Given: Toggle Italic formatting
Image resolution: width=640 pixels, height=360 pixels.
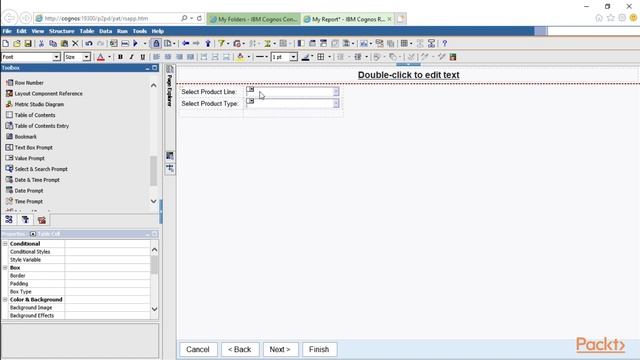Looking at the screenshot, I should (131, 57).
